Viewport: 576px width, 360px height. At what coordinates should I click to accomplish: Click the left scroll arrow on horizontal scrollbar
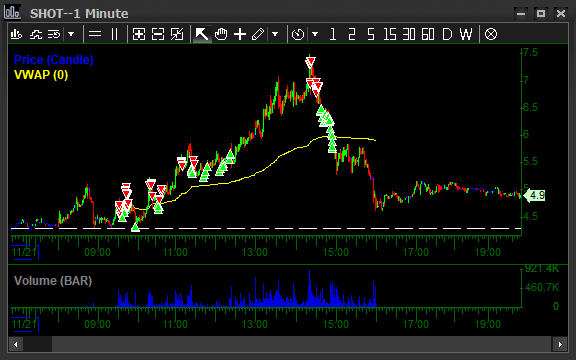[15, 344]
